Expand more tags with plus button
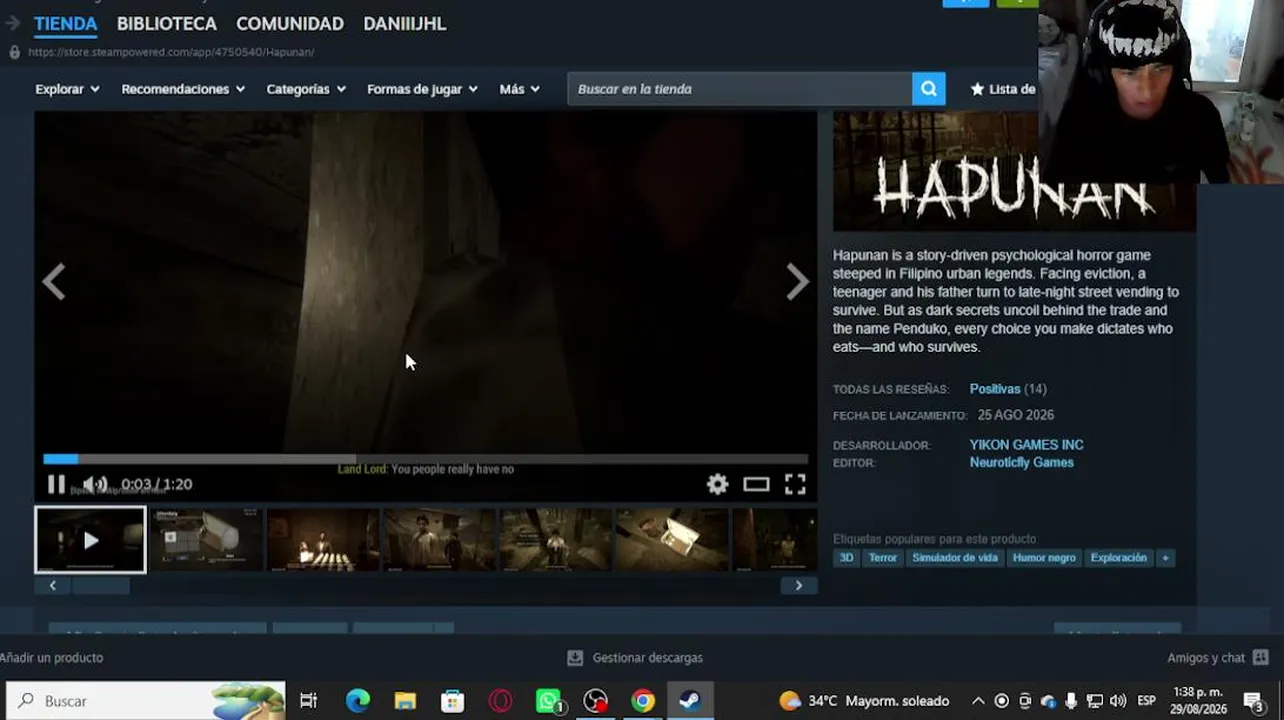The height and width of the screenshot is (720, 1284). click(1165, 558)
